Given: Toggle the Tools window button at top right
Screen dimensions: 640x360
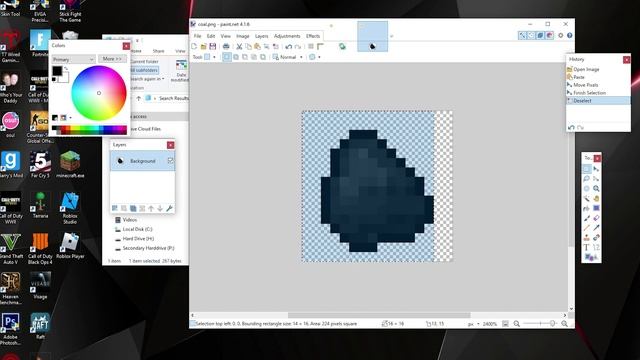Looking at the screenshot, I should coord(522,36).
